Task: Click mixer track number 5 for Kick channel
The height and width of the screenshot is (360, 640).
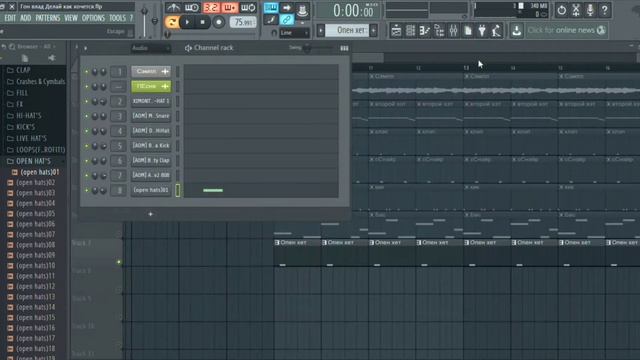Action: [119, 146]
